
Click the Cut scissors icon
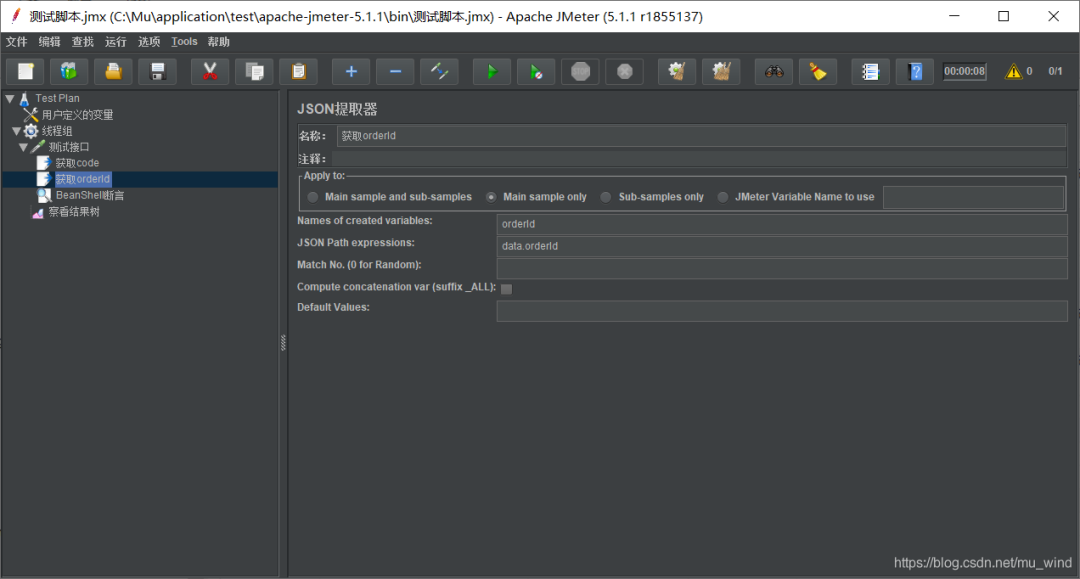(x=210, y=71)
